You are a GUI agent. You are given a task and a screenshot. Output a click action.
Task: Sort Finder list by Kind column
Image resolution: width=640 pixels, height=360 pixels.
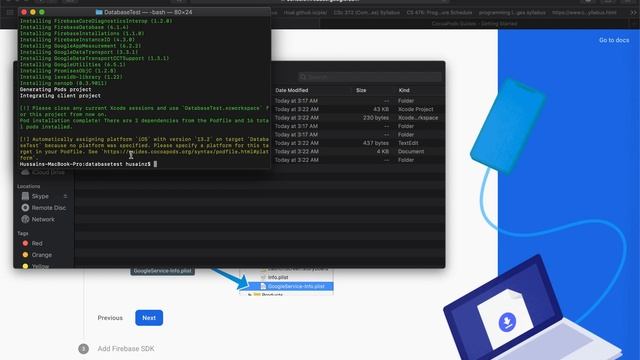[404, 90]
